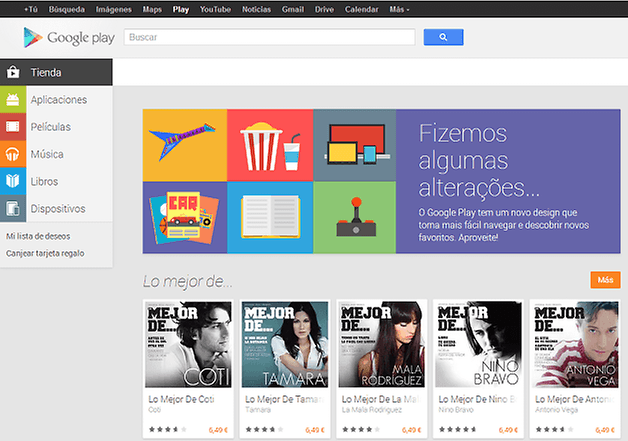The image size is (628, 441).
Task: Open Maps in the top bar
Action: (152, 9)
